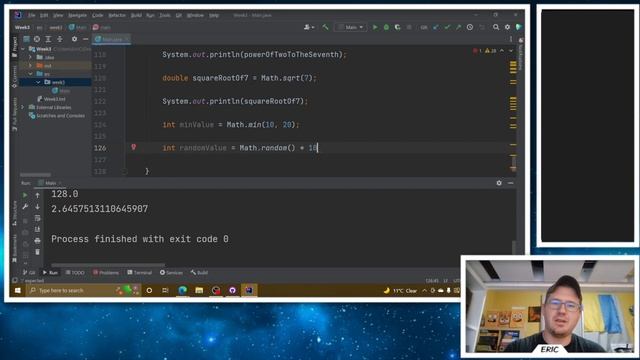Toggle scroll to end icon in Run console
640x360 pixels.
click(37, 229)
